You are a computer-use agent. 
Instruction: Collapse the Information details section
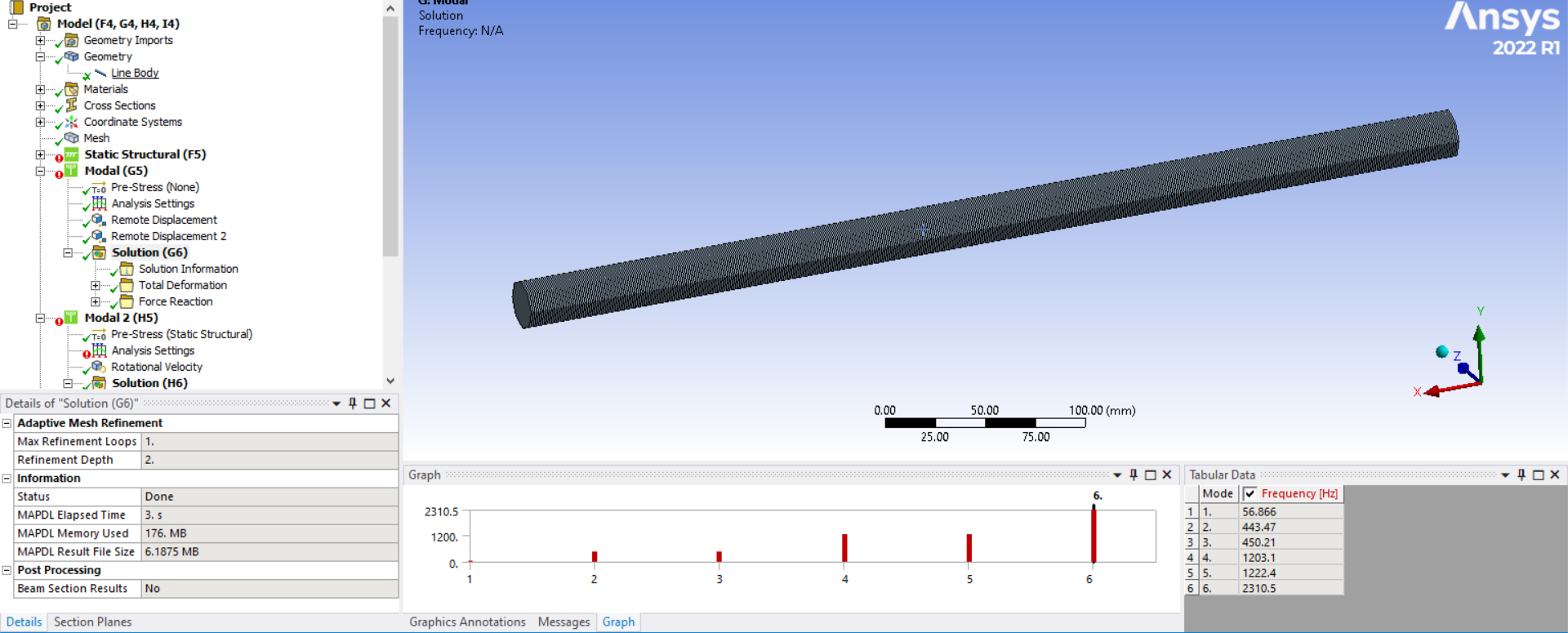(x=7, y=479)
